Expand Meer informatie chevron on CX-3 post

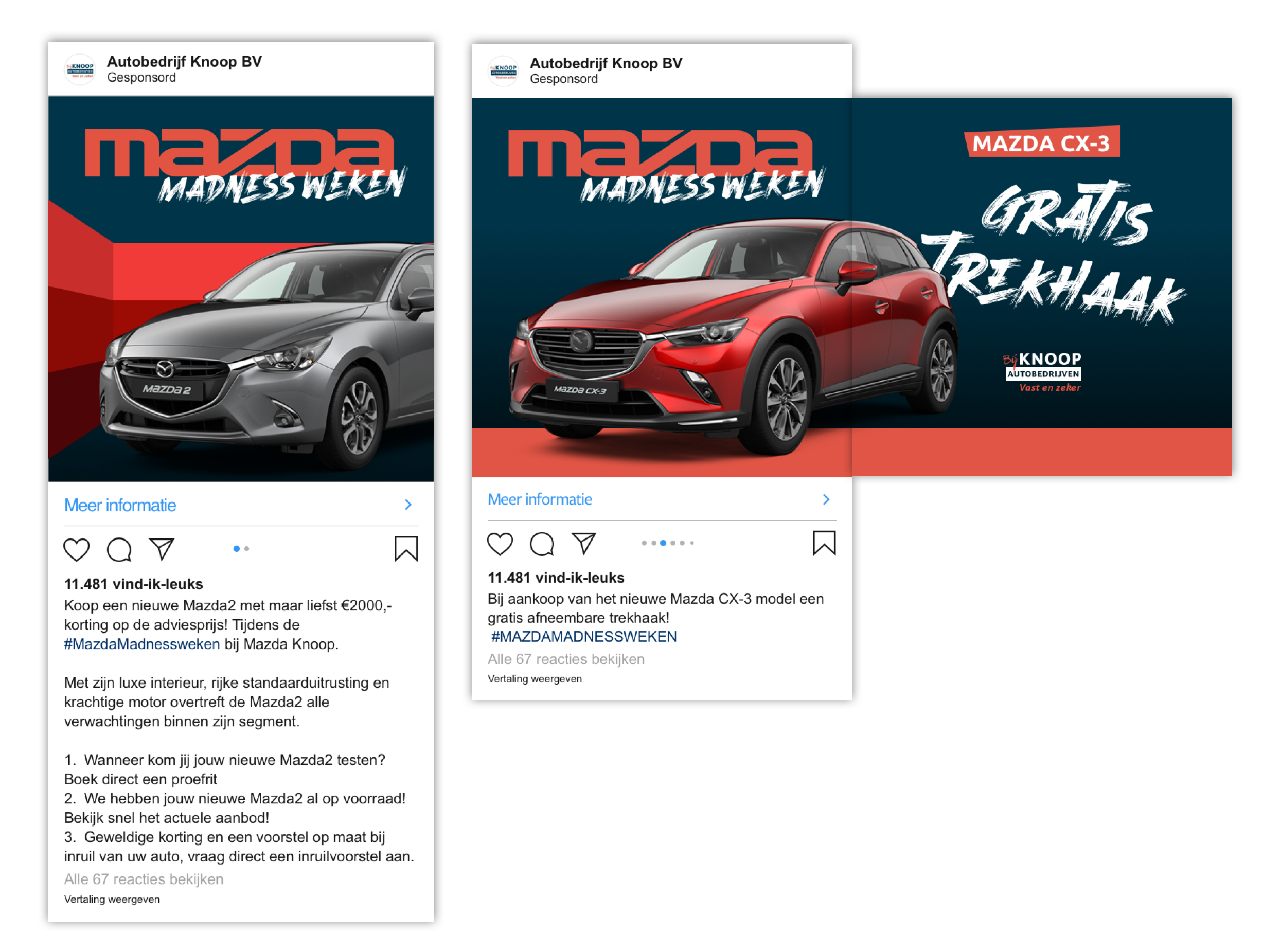tap(826, 499)
